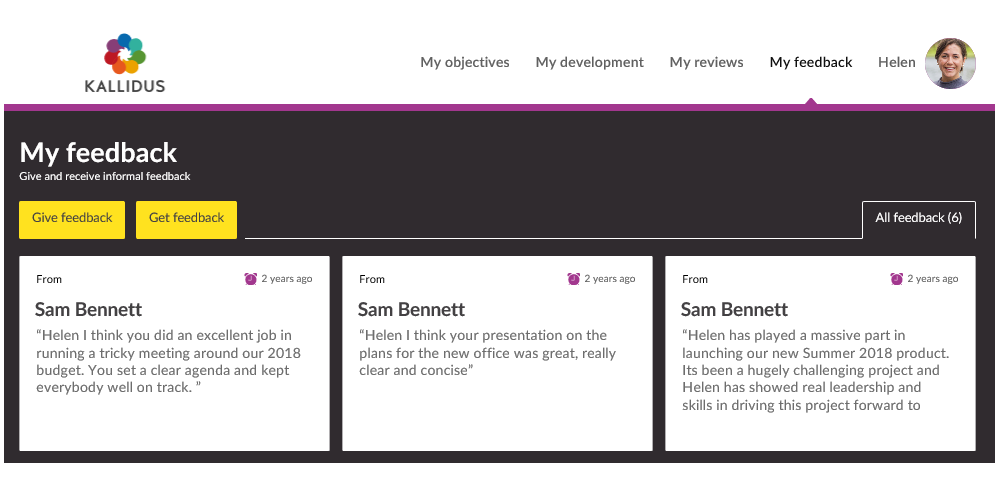Click Sam Bennett name on second card
The width and height of the screenshot is (1001, 487).
coord(412,309)
